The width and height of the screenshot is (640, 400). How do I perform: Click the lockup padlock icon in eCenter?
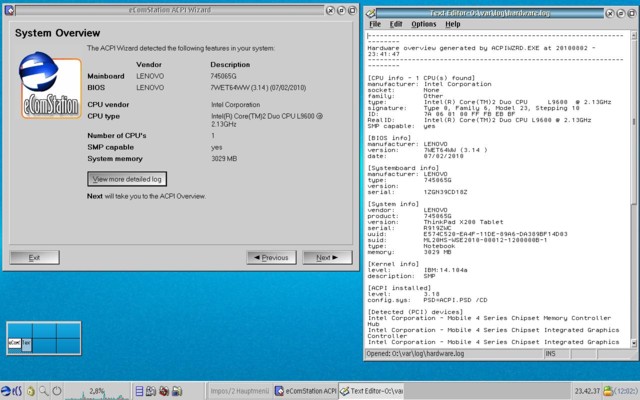point(31,391)
